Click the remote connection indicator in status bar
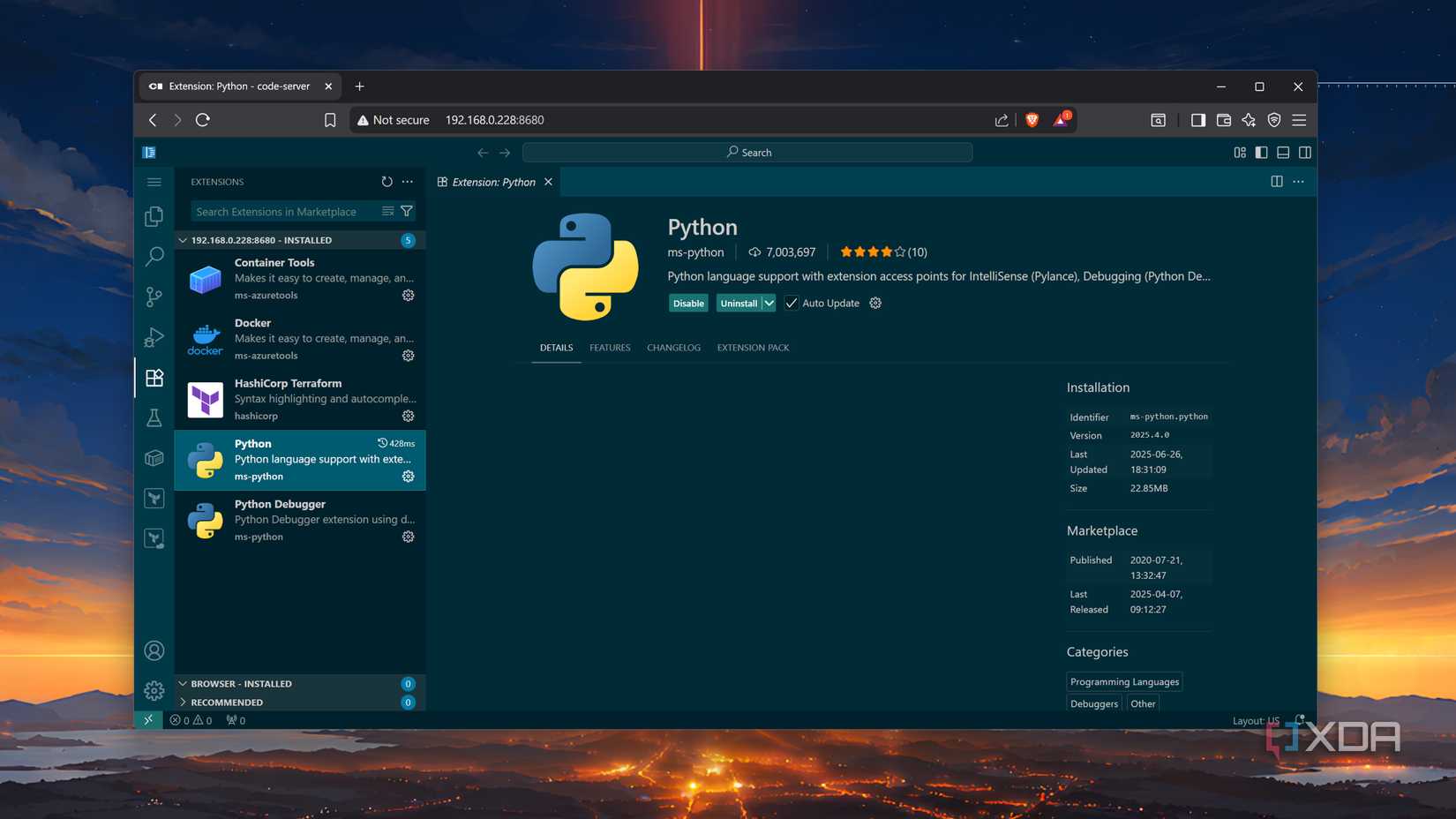The image size is (1456, 819). 149,720
